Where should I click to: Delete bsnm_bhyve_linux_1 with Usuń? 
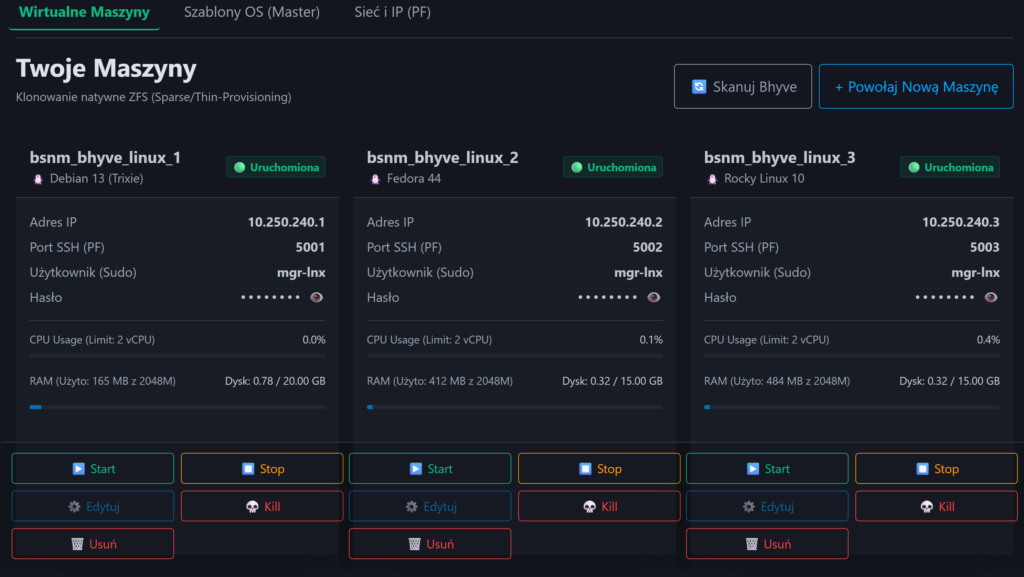[x=93, y=544]
